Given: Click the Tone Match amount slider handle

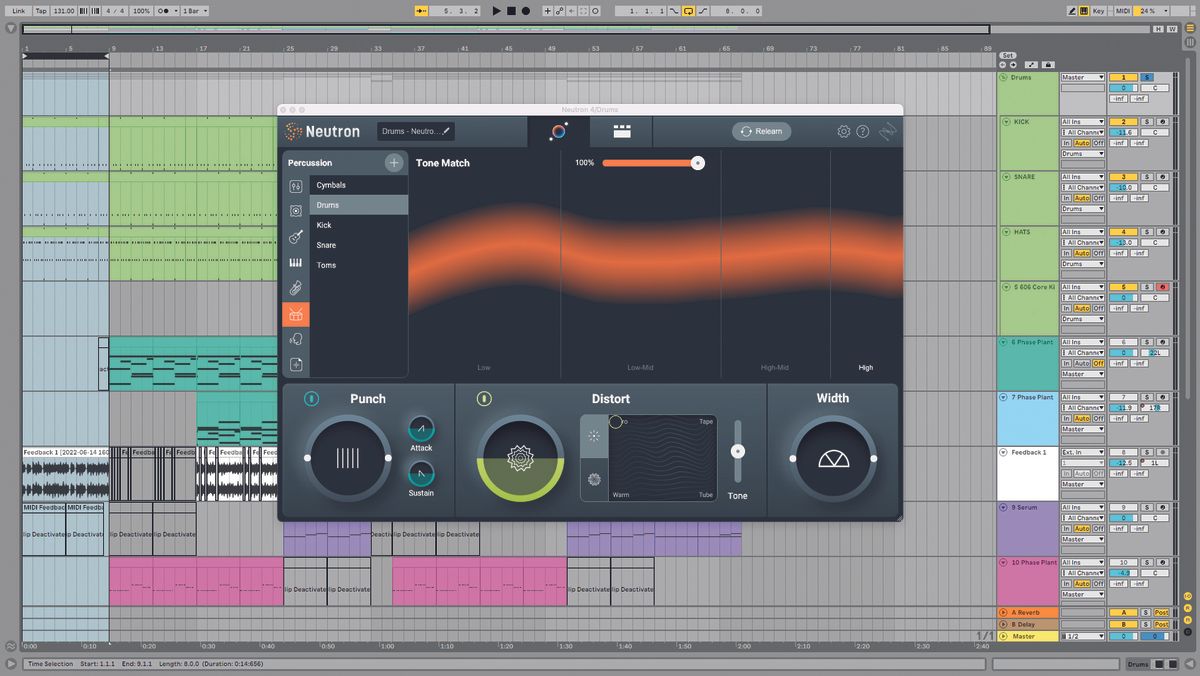Looking at the screenshot, I should click(x=697, y=162).
